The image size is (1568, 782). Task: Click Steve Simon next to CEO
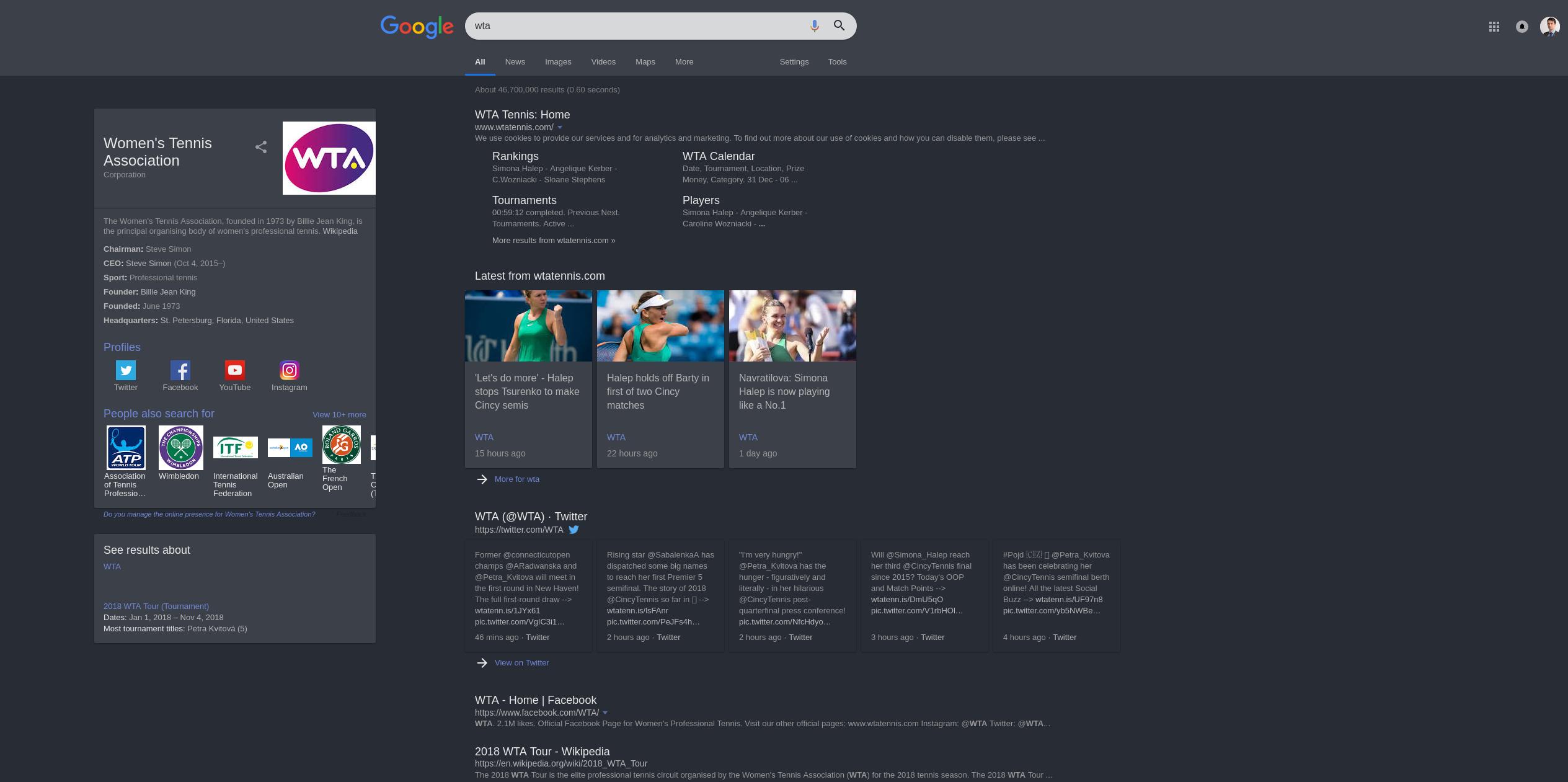149,264
